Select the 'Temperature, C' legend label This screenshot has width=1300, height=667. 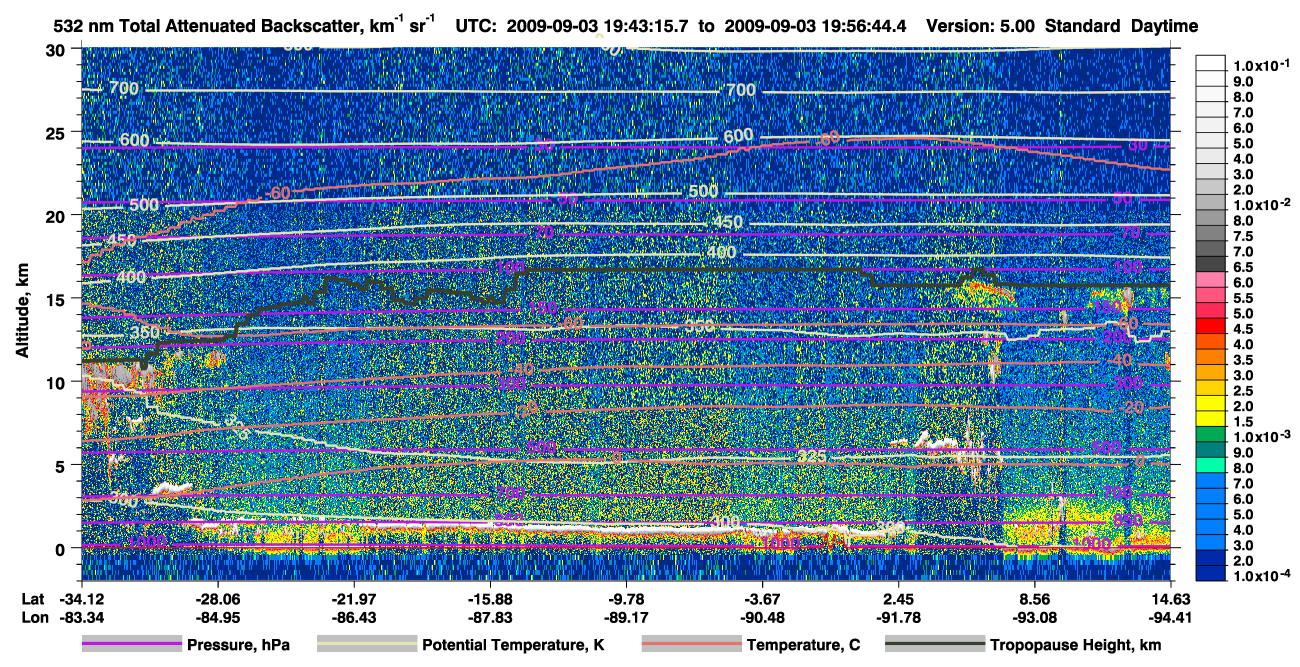(803, 646)
